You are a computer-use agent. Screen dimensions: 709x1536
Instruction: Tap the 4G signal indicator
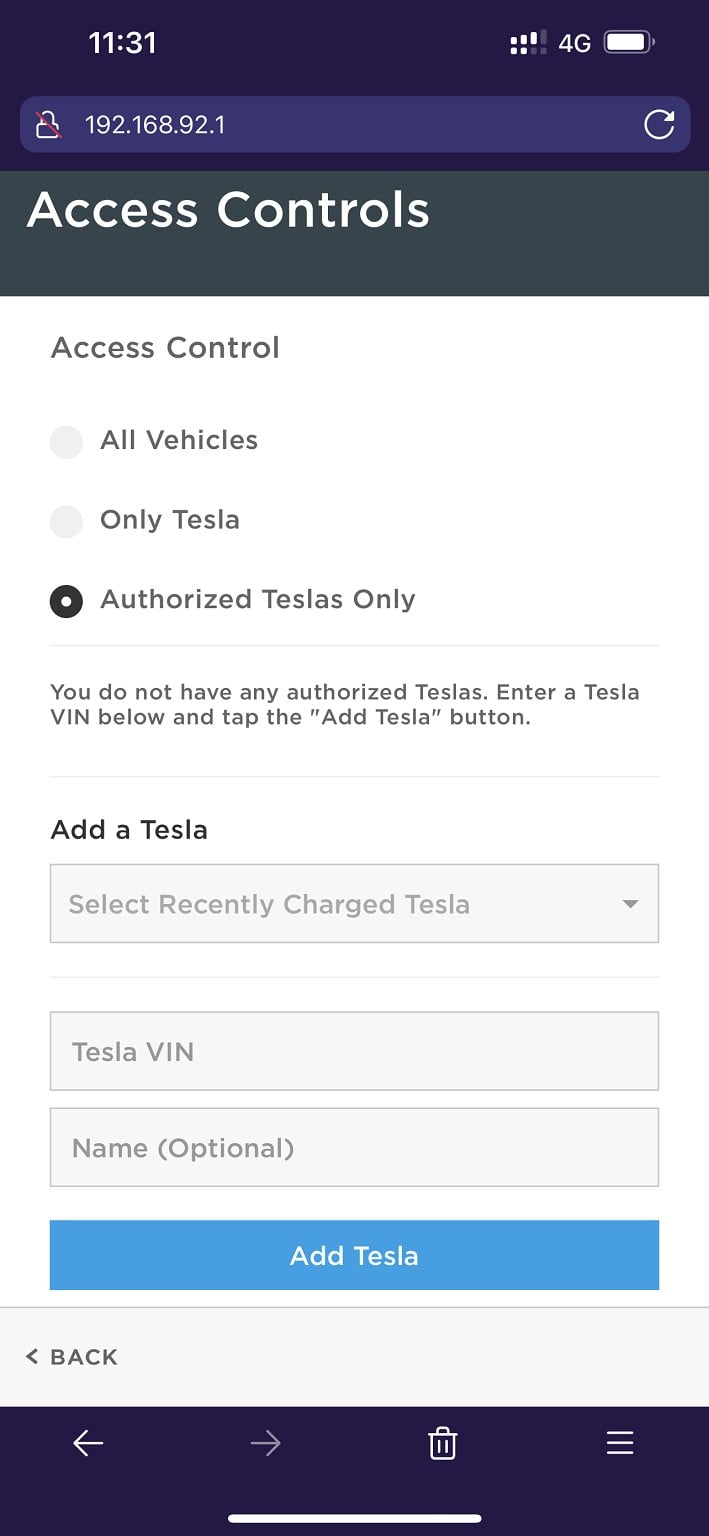click(x=574, y=44)
